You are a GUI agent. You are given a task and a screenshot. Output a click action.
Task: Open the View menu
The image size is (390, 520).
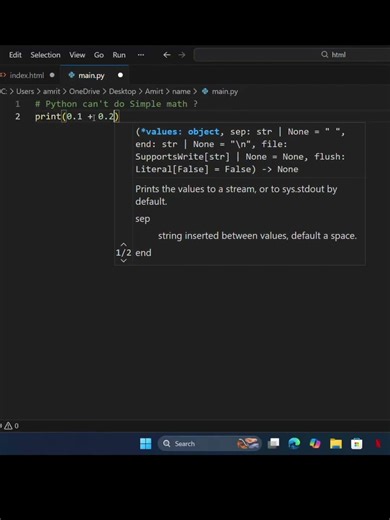[x=77, y=55]
